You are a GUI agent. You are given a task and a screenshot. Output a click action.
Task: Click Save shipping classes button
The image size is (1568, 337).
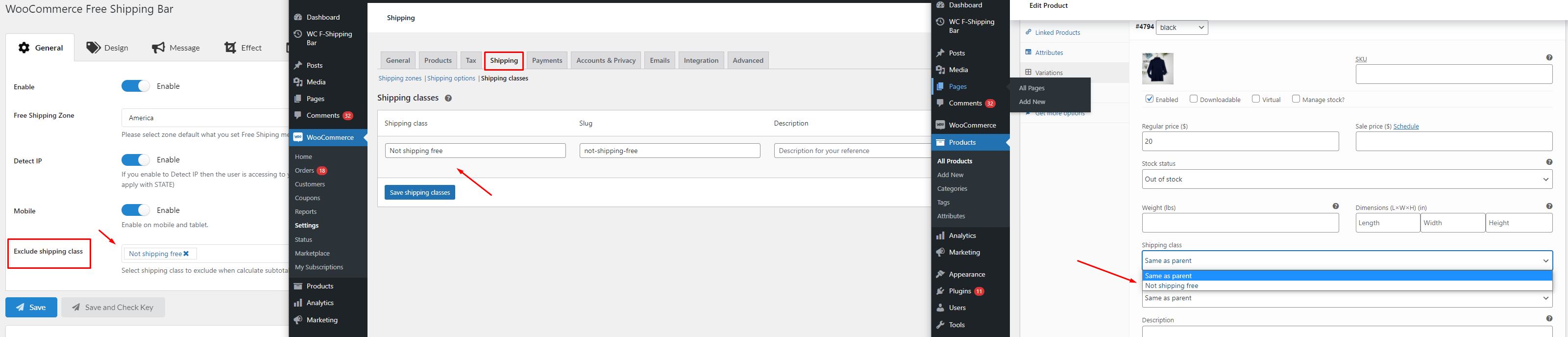[x=420, y=193]
